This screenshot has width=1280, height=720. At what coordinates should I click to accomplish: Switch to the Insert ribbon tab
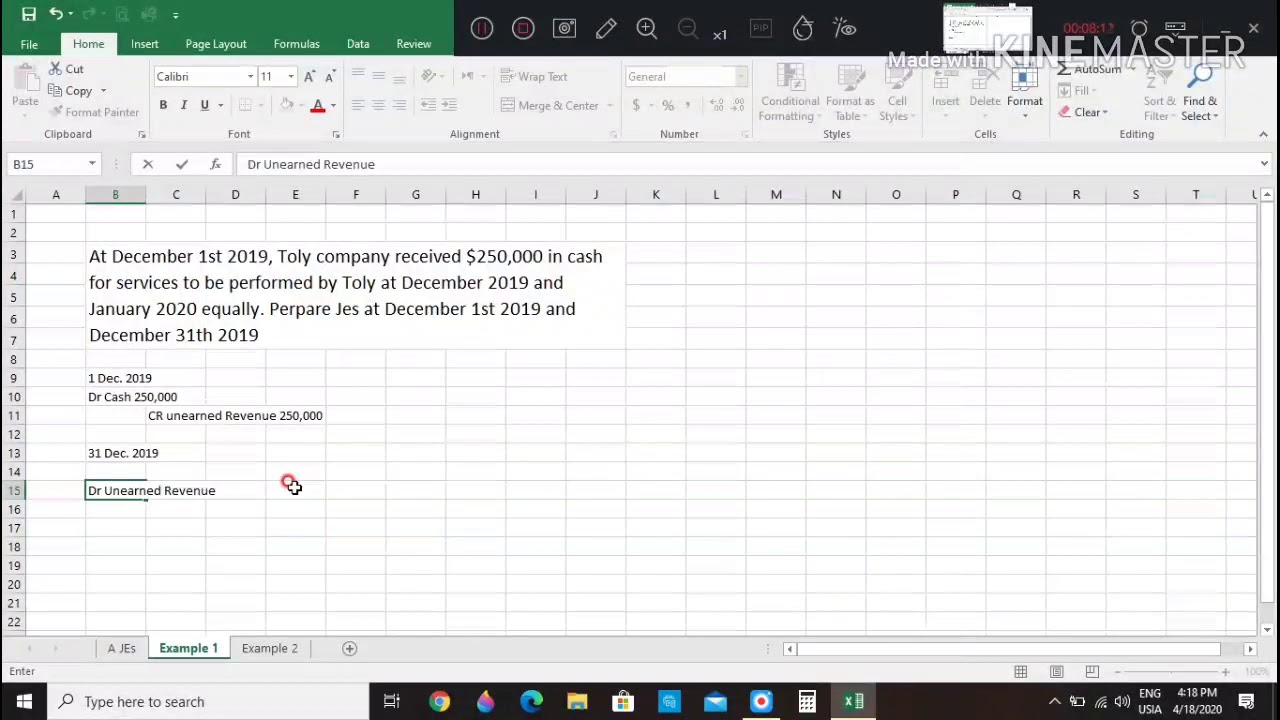pos(144,44)
